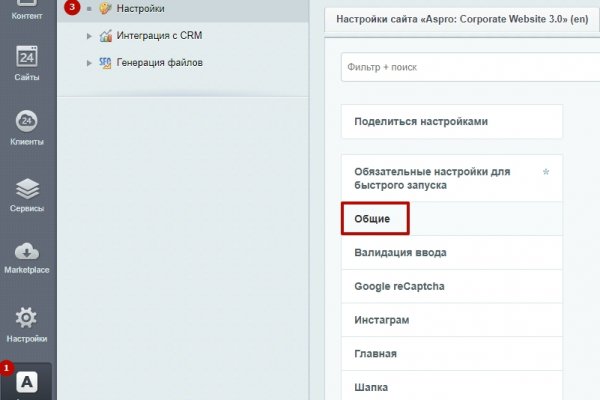Click the star next to Обязательные настройки
This screenshot has width=600, height=400.
click(x=545, y=173)
